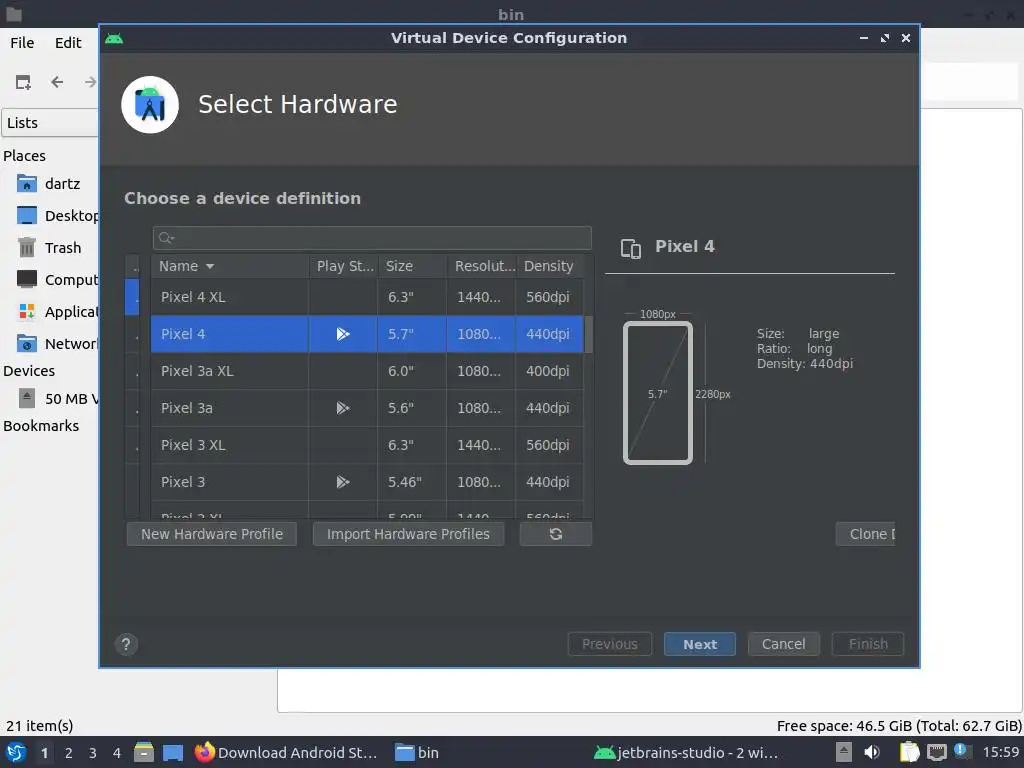
Task: Click the new tab icon in file manager toolbar
Action: [24, 82]
